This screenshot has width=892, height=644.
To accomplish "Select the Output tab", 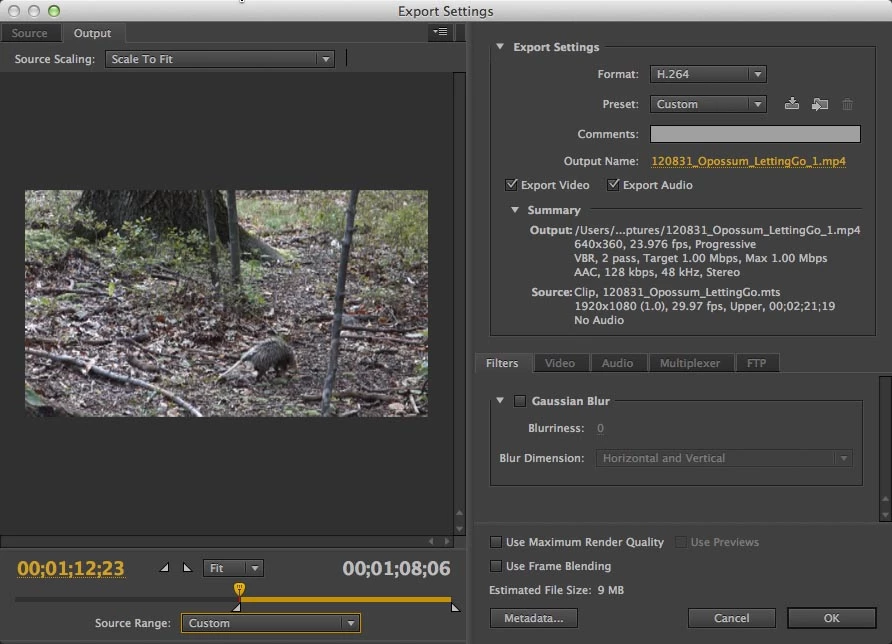I will (x=92, y=33).
